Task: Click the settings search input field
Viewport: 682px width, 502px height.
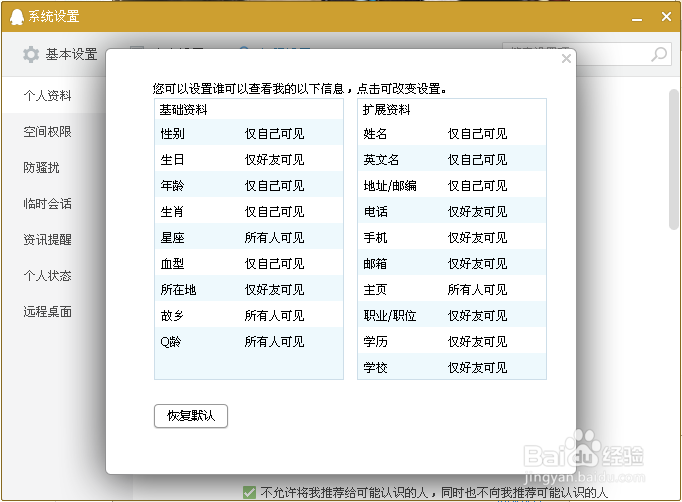Action: (613, 54)
